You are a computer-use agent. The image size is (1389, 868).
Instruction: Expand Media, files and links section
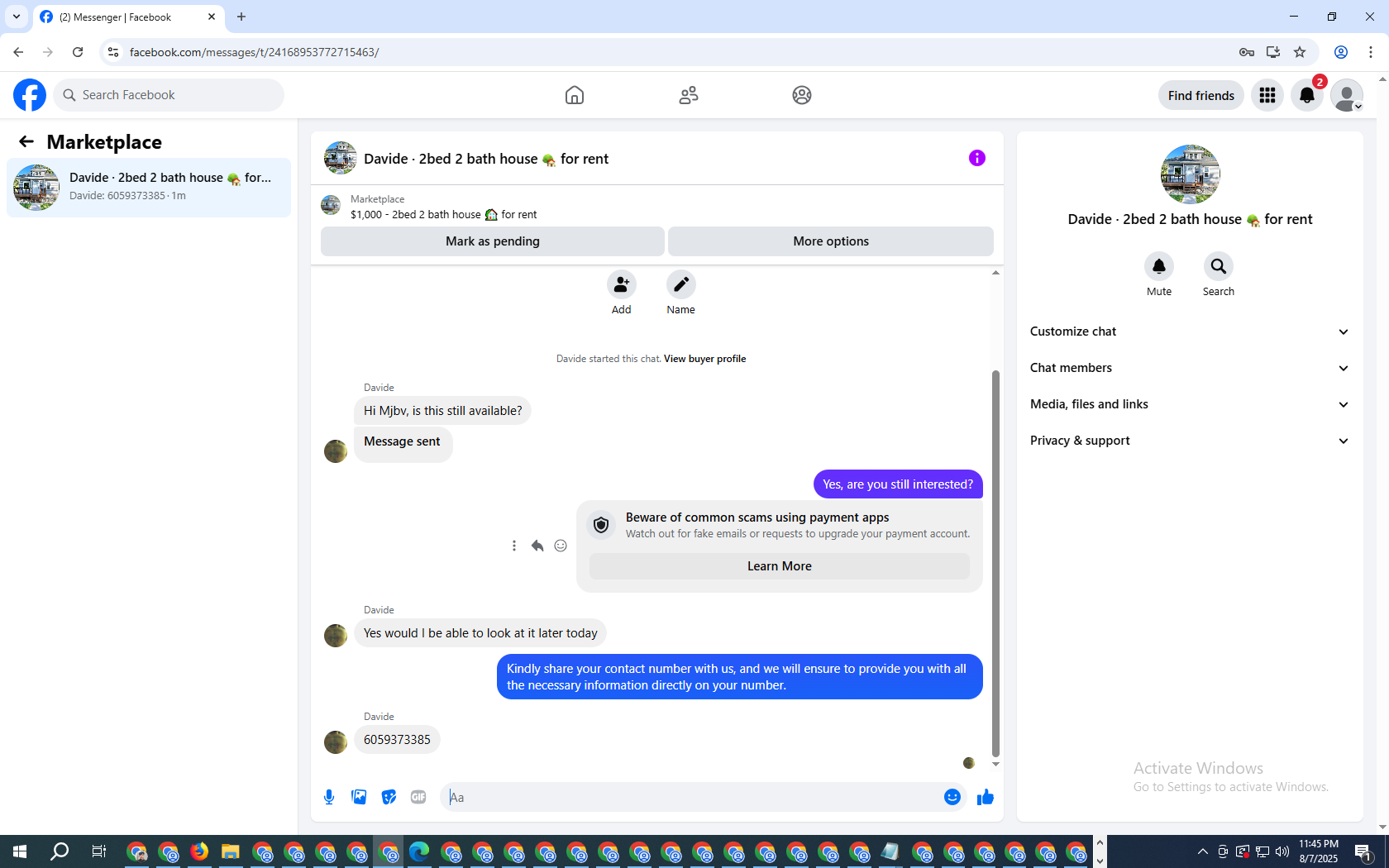pyautogui.click(x=1190, y=404)
